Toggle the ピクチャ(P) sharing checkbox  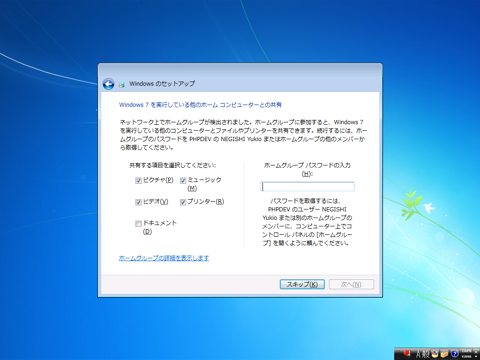point(138,181)
